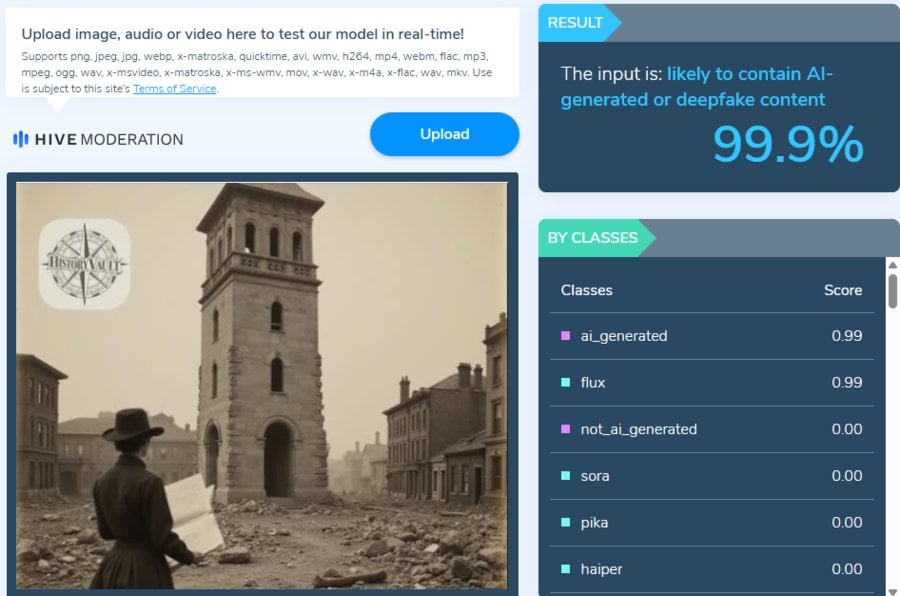
Task: Select the BY CLASSES panel header tab
Action: click(x=592, y=238)
